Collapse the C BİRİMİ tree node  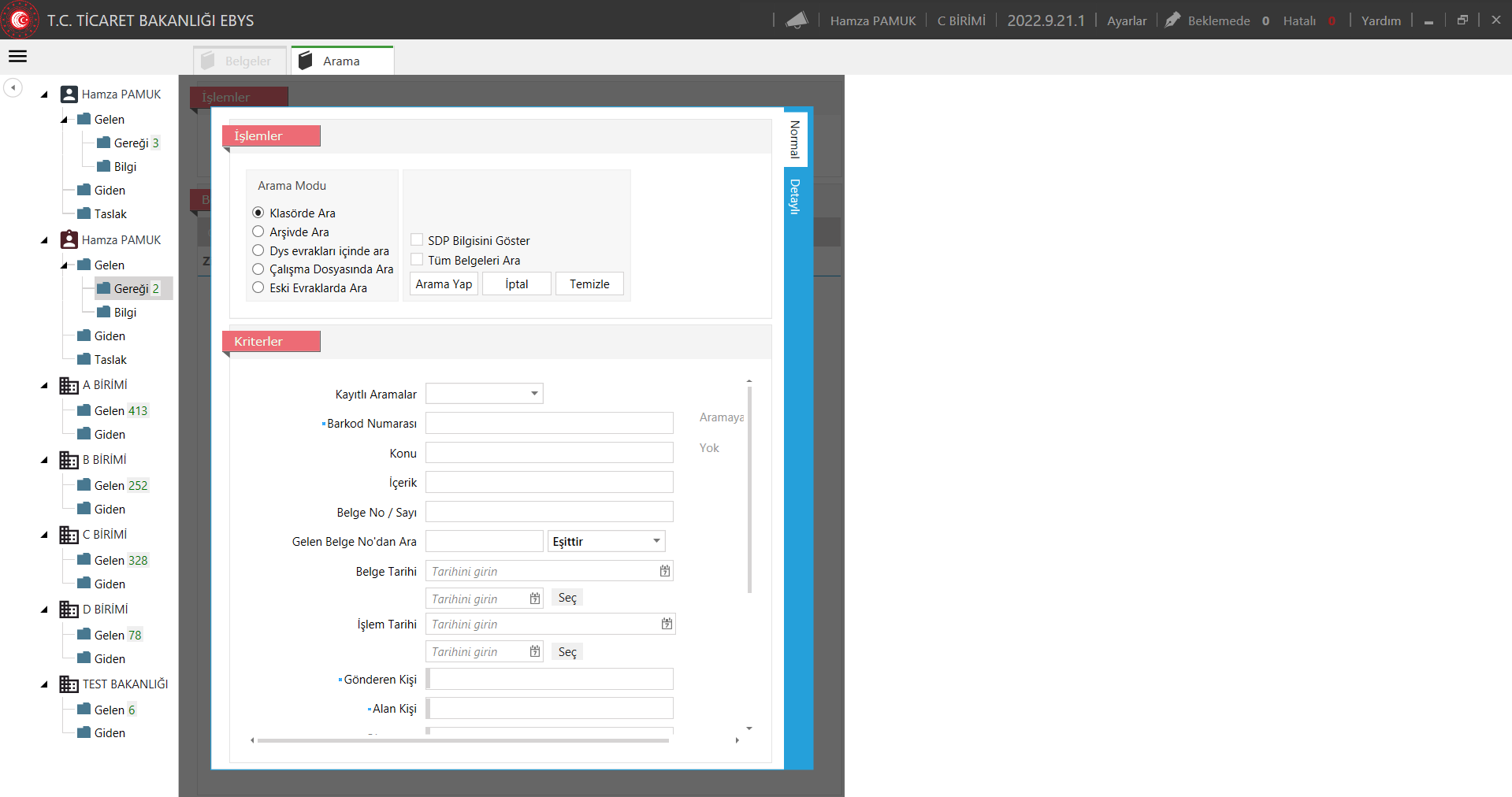(44, 536)
